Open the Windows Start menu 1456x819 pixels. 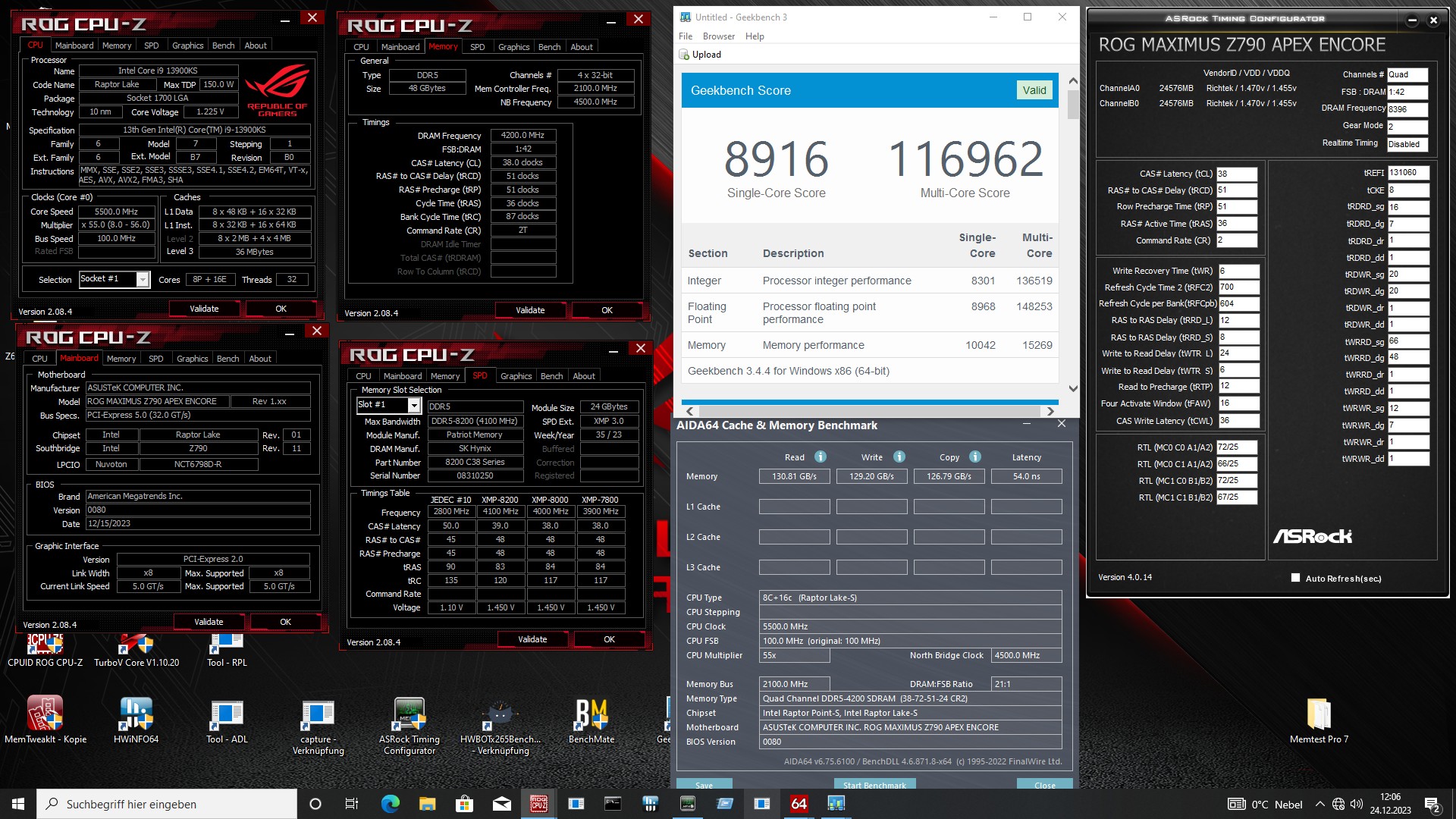coord(18,804)
